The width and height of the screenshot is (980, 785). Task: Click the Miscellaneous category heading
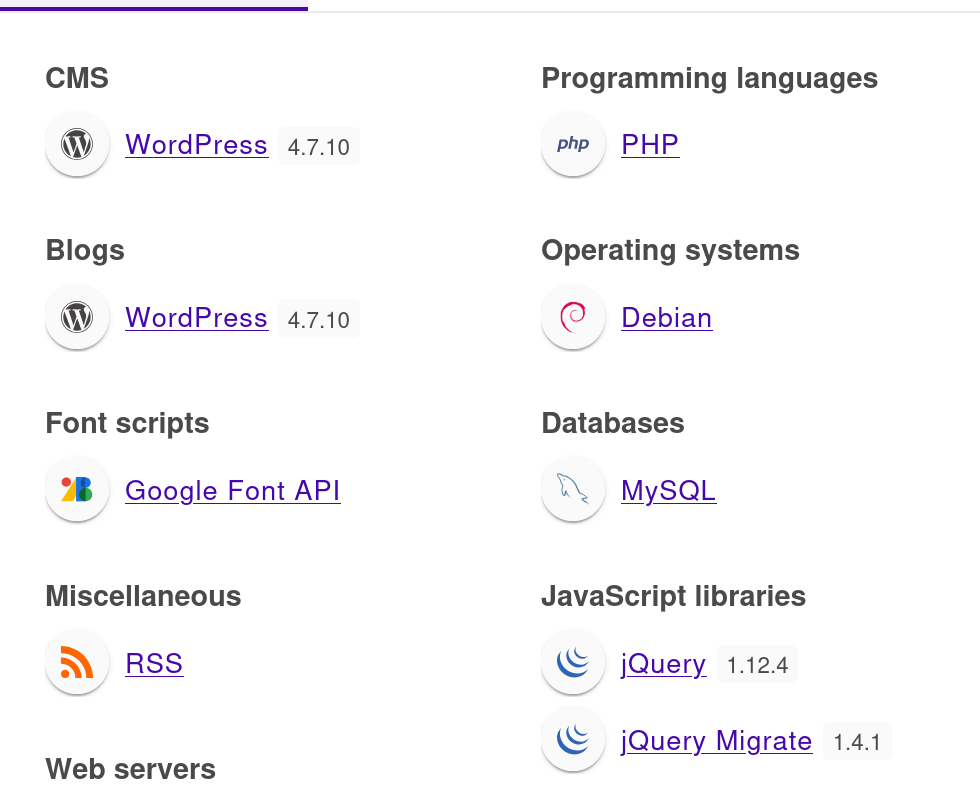click(144, 596)
